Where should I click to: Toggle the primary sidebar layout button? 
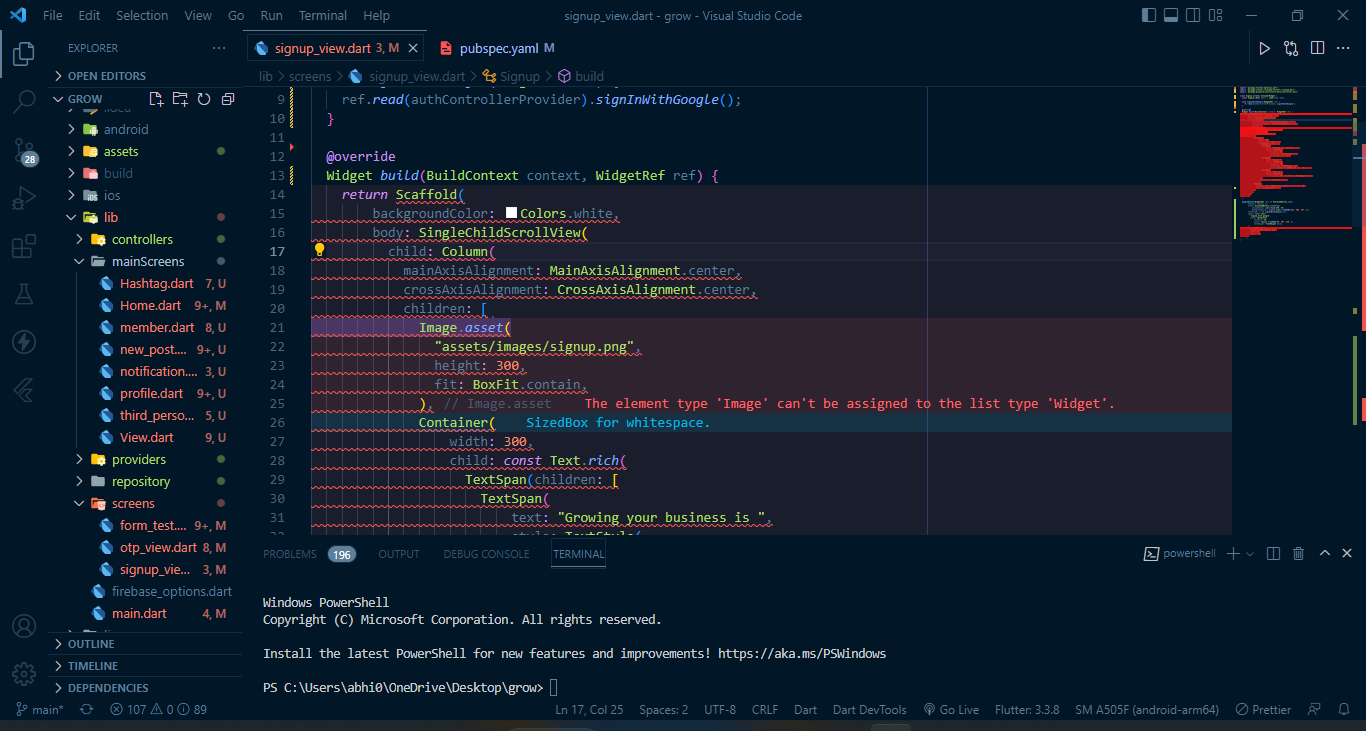click(x=1148, y=15)
